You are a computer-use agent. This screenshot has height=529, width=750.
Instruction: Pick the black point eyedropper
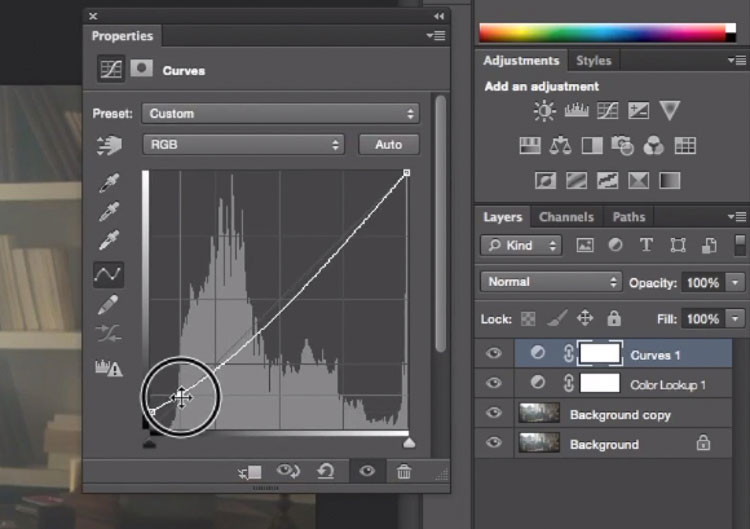[109, 183]
